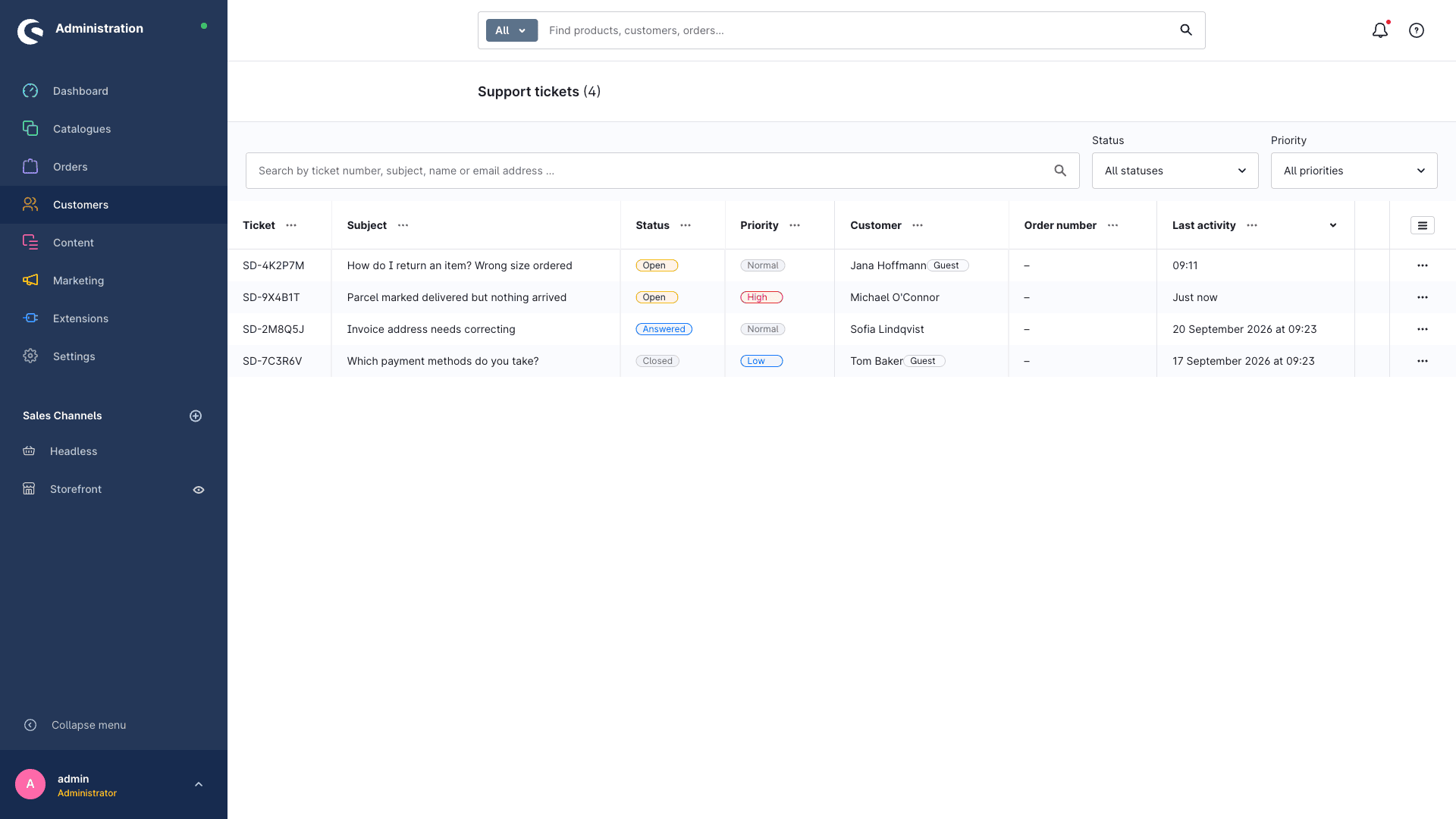Open Order number column options dots
The width and height of the screenshot is (1456, 819).
pos(1113,225)
